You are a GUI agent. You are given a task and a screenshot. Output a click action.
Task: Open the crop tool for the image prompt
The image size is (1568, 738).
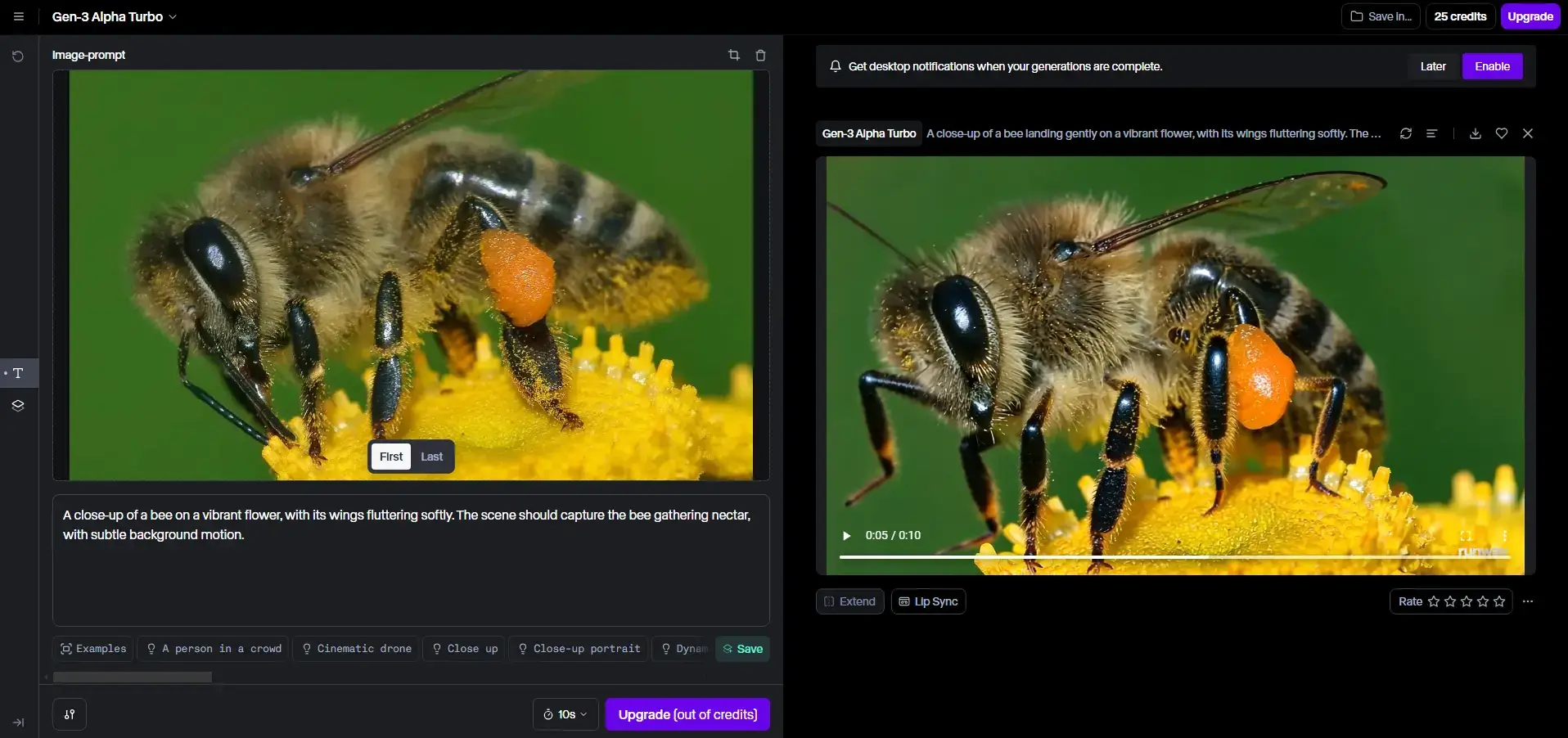pos(732,55)
